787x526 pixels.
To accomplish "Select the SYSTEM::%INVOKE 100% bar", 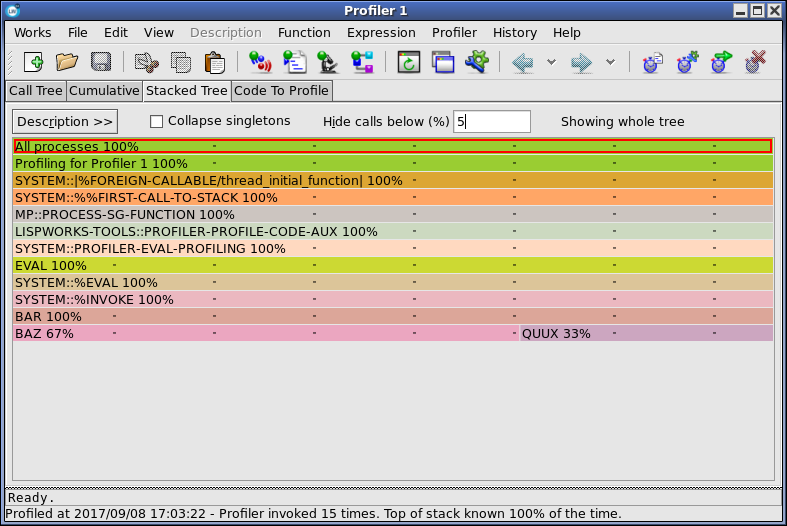I will [392, 300].
